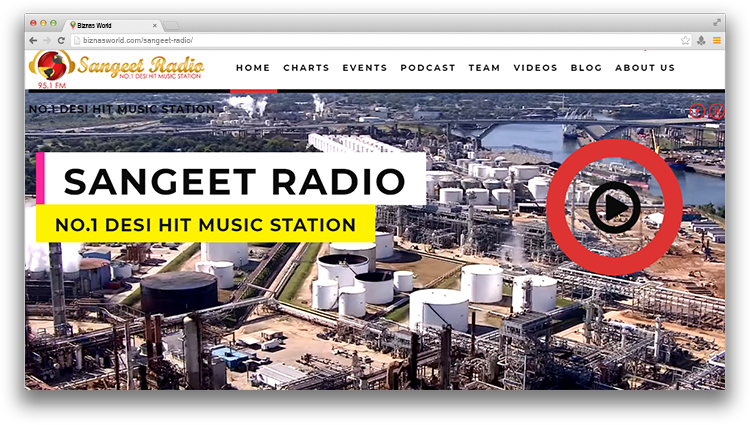The image size is (750, 425).
Task: Open a new browser tab
Action: click(171, 25)
